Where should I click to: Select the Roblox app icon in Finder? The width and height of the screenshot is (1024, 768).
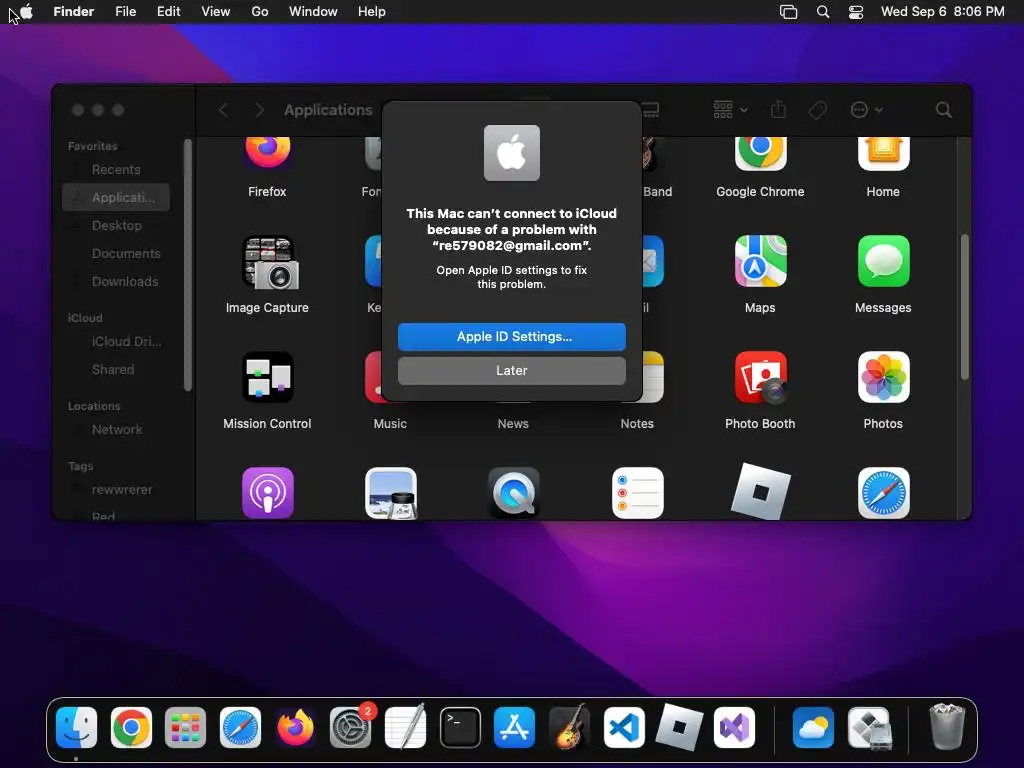(x=760, y=492)
